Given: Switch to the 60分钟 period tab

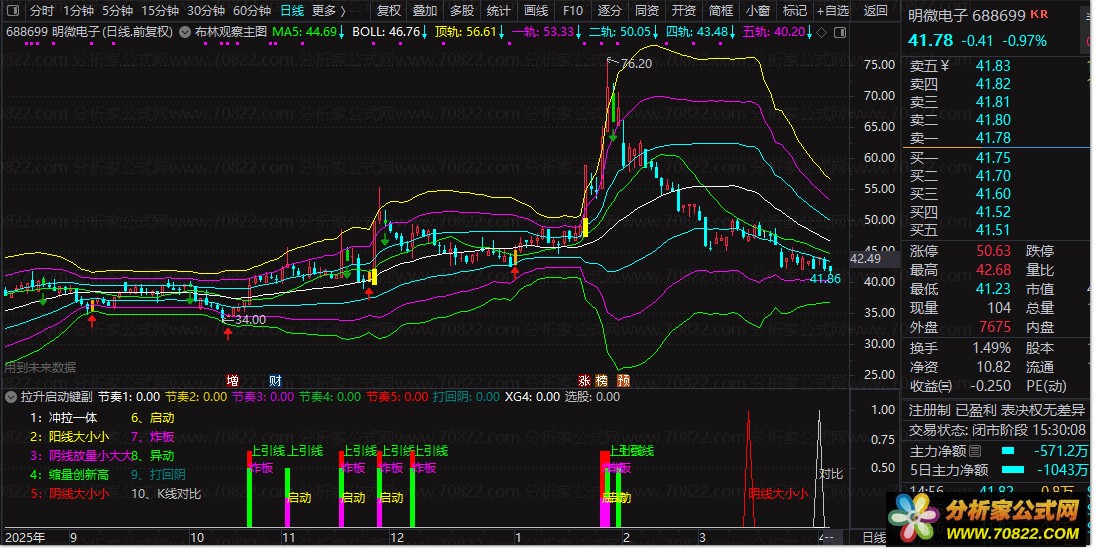Looking at the screenshot, I should point(251,11).
